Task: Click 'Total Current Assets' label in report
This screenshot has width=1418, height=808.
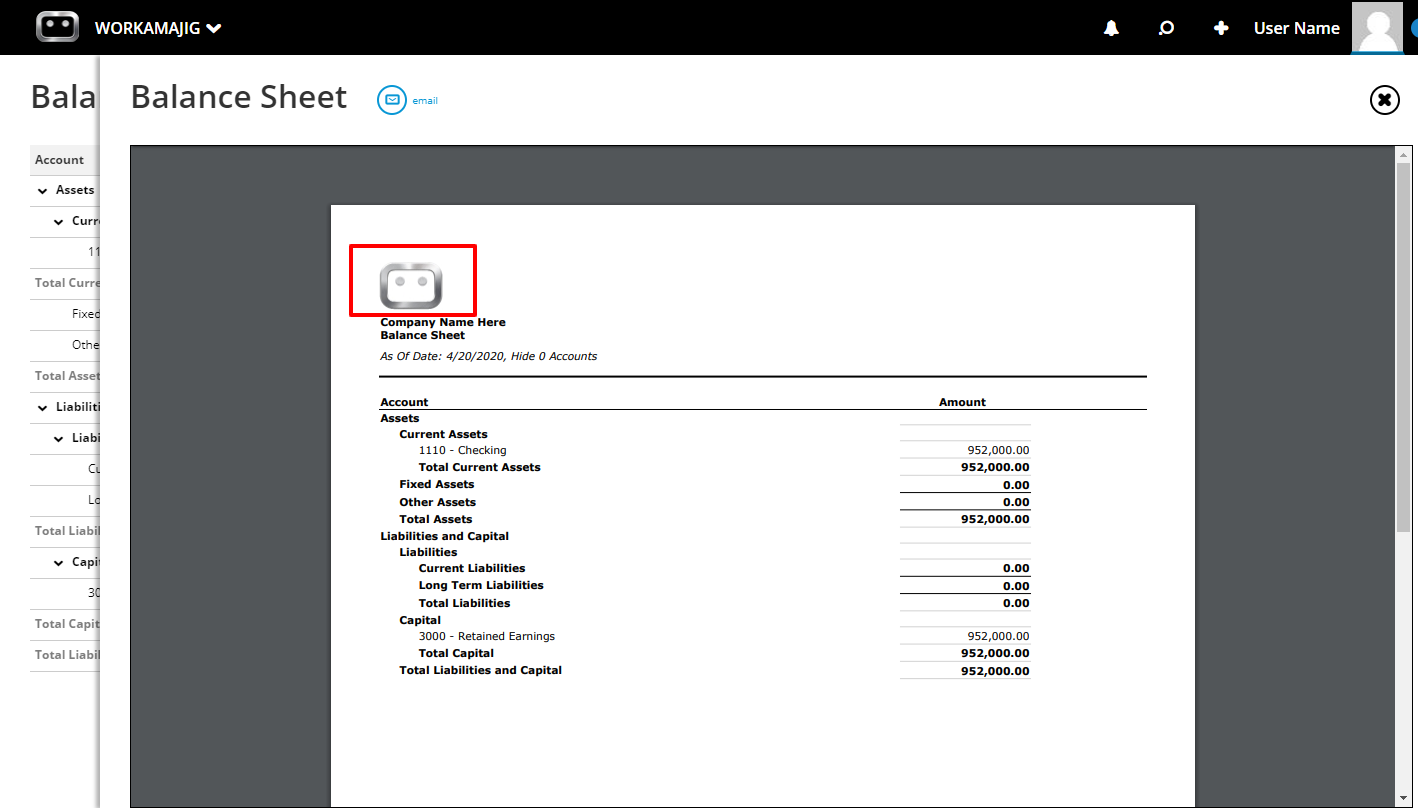Action: [479, 467]
